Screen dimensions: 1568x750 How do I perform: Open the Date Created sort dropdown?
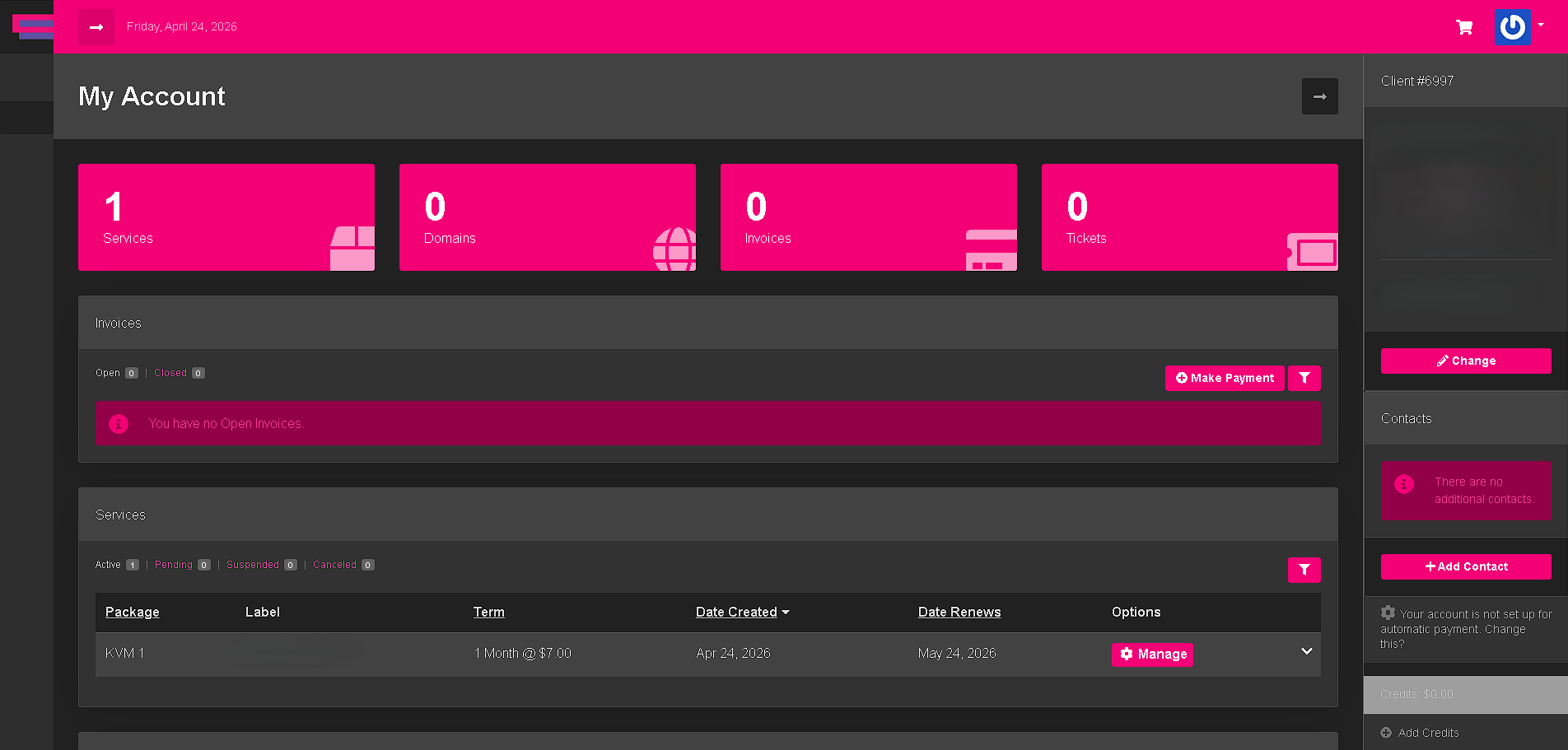(742, 612)
